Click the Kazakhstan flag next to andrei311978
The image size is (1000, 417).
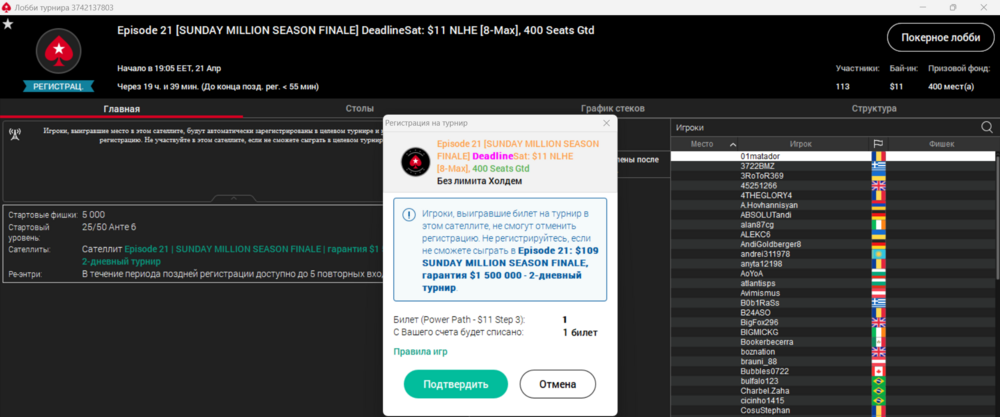click(x=878, y=254)
